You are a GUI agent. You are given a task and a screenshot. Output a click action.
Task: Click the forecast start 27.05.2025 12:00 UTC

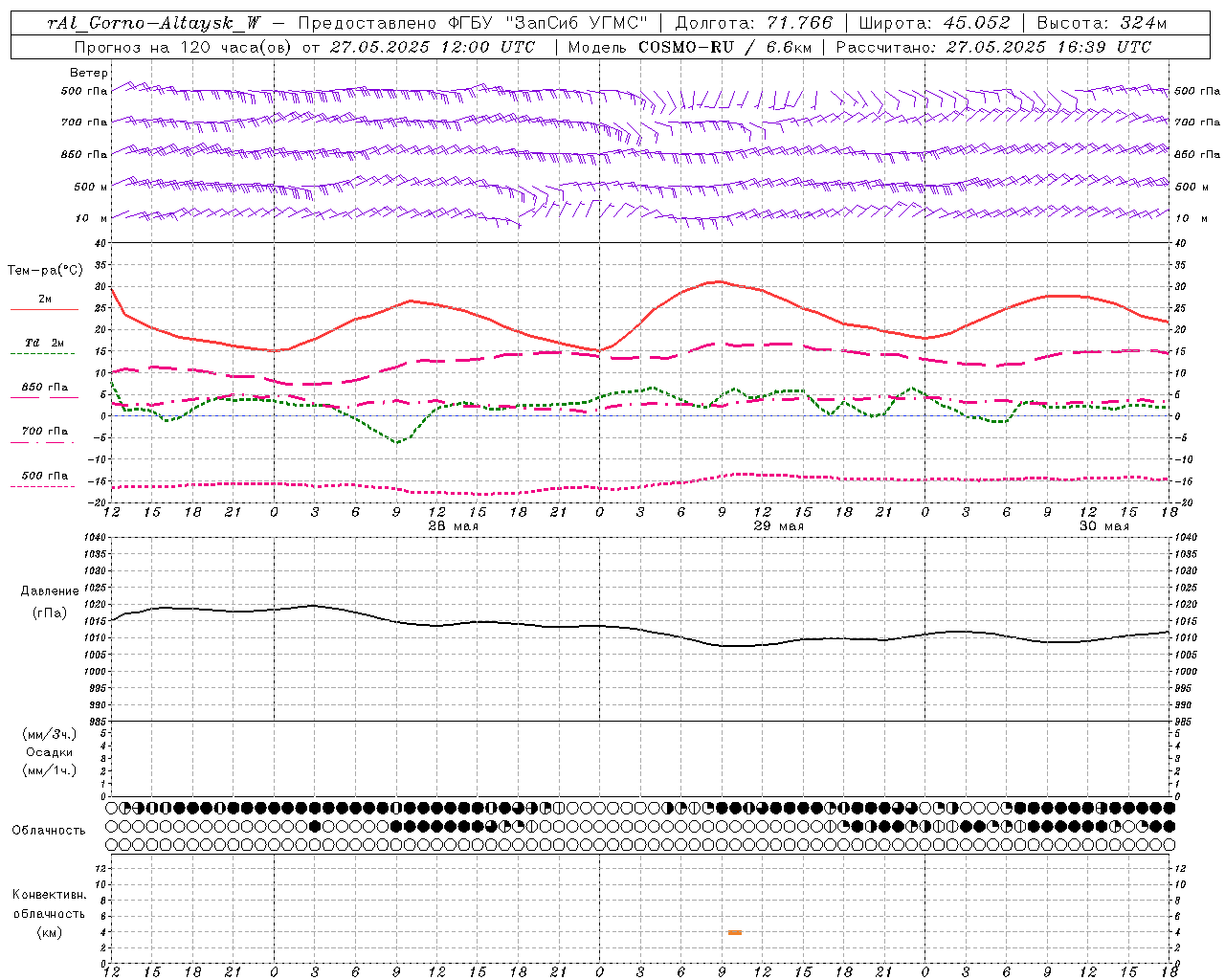(432, 47)
